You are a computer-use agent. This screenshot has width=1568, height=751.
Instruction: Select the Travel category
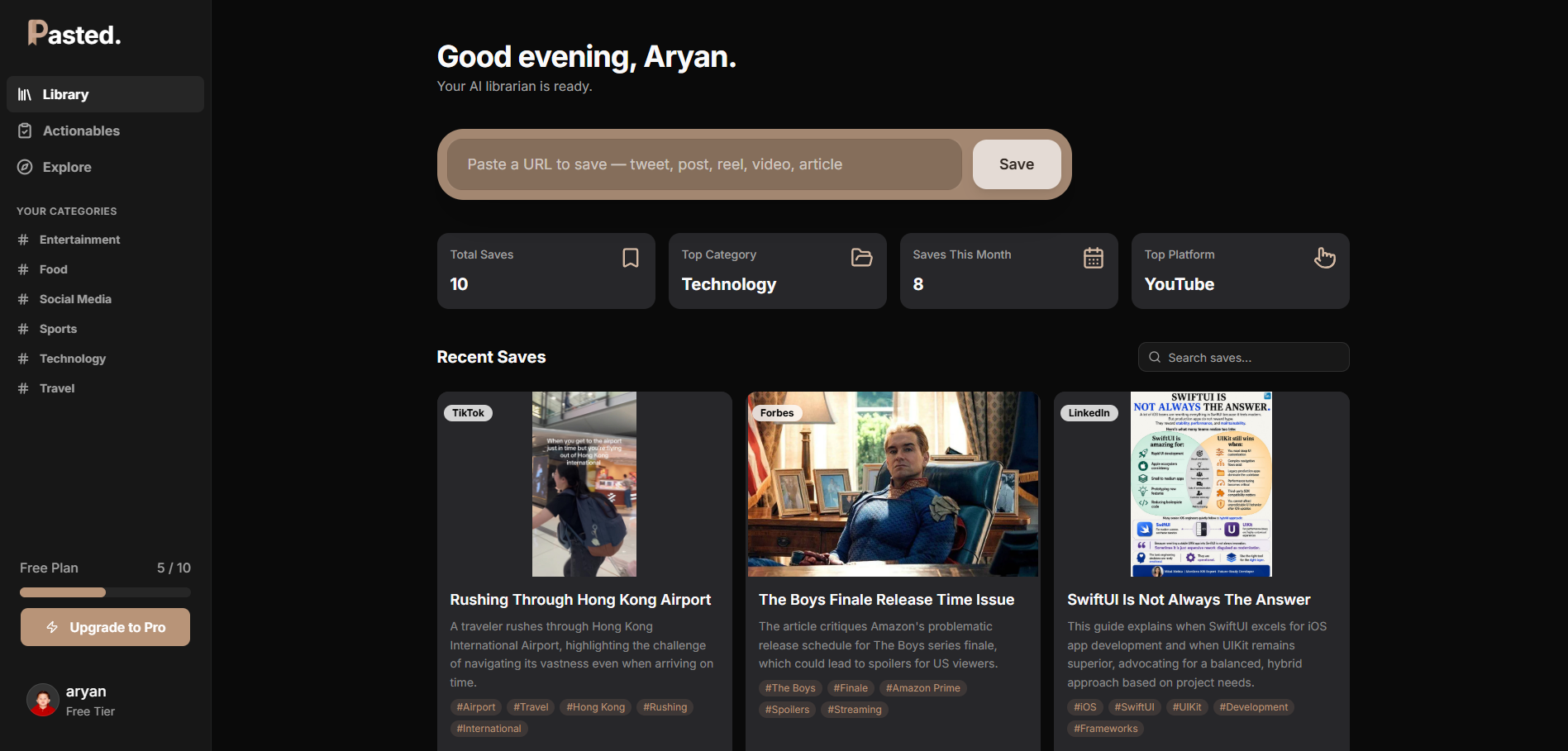coord(57,388)
